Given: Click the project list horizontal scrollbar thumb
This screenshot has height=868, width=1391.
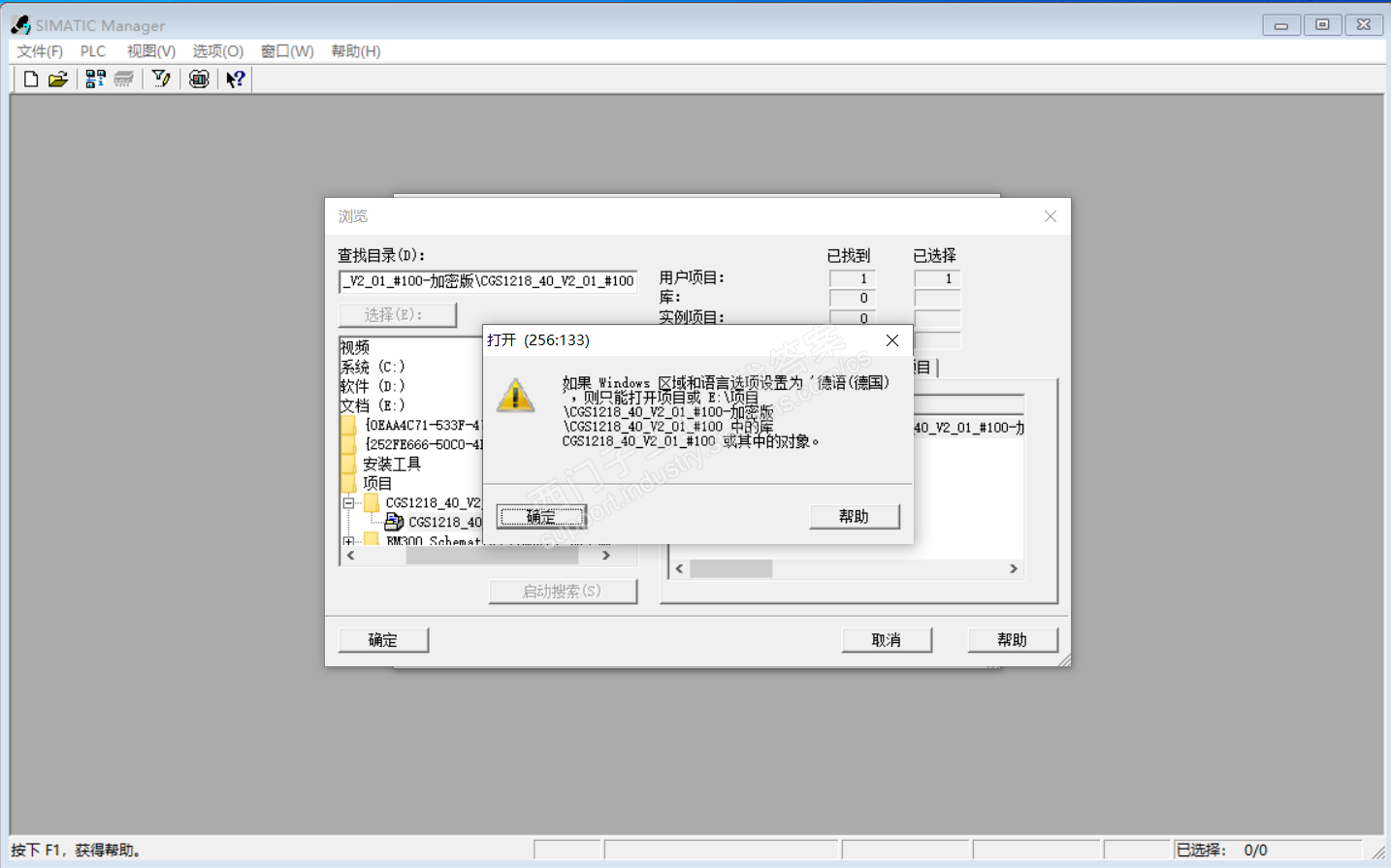Looking at the screenshot, I should coord(731,568).
